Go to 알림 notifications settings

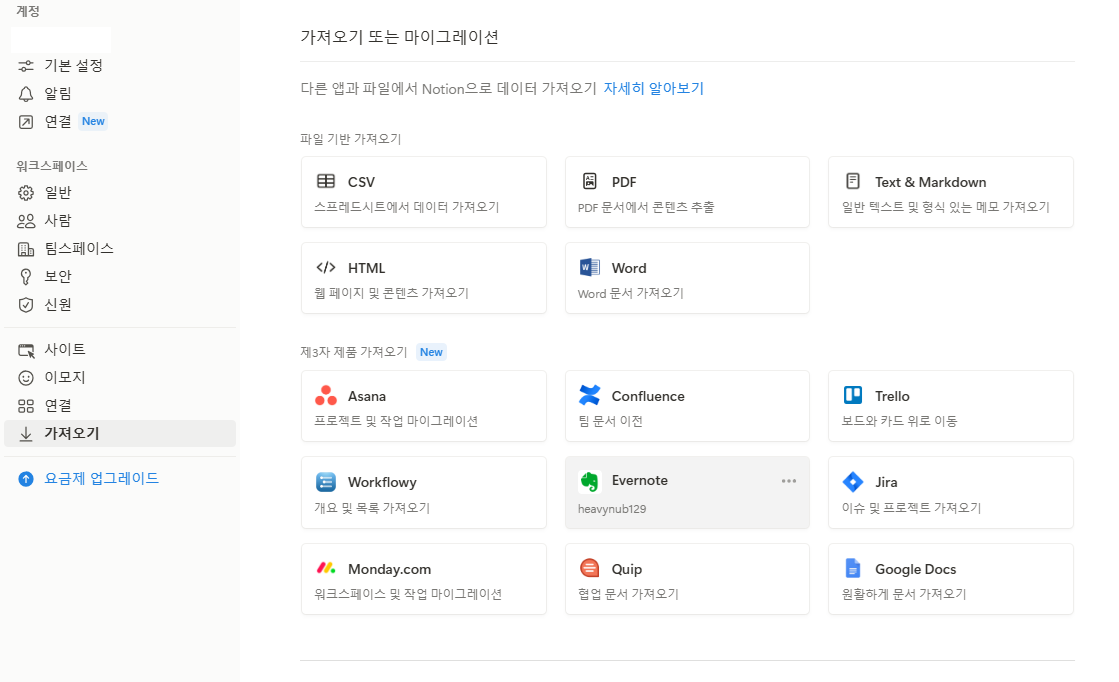pyautogui.click(x=120, y=93)
